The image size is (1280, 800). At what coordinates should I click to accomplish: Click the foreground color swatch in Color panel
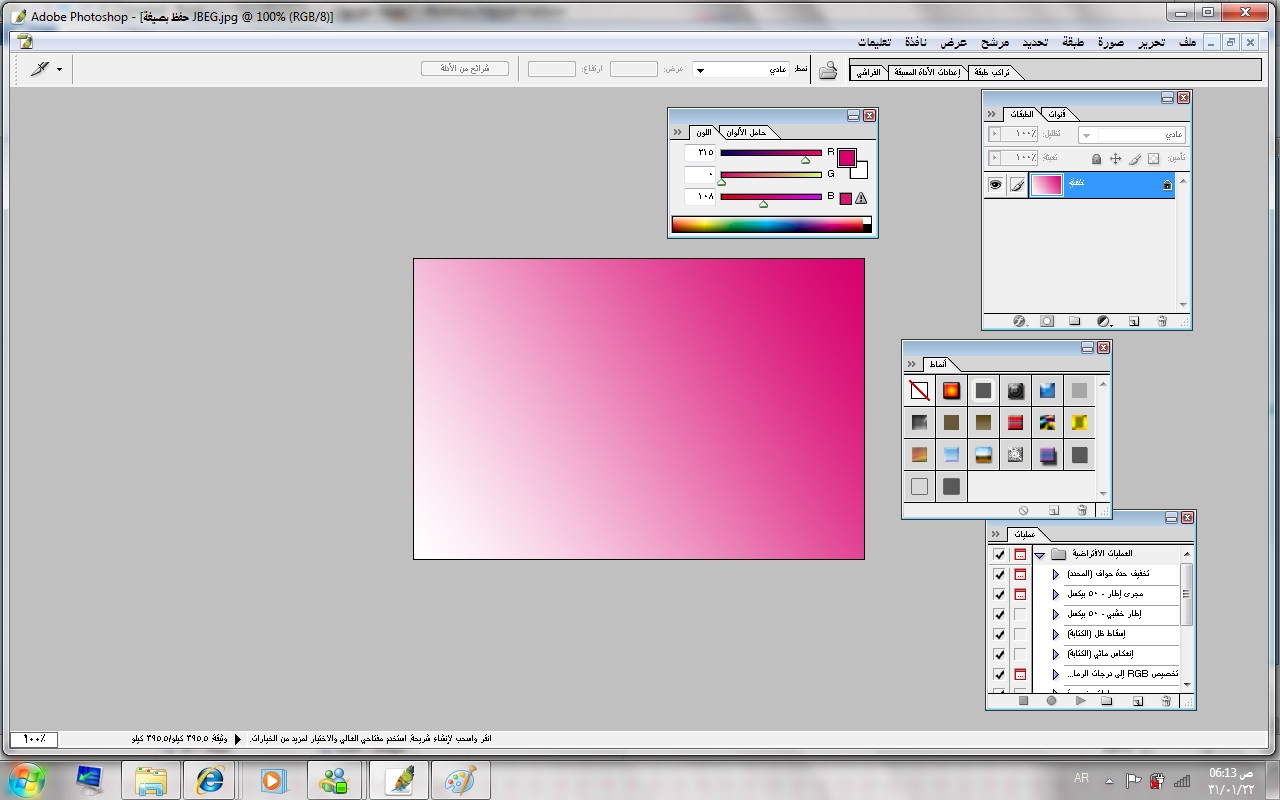point(846,157)
